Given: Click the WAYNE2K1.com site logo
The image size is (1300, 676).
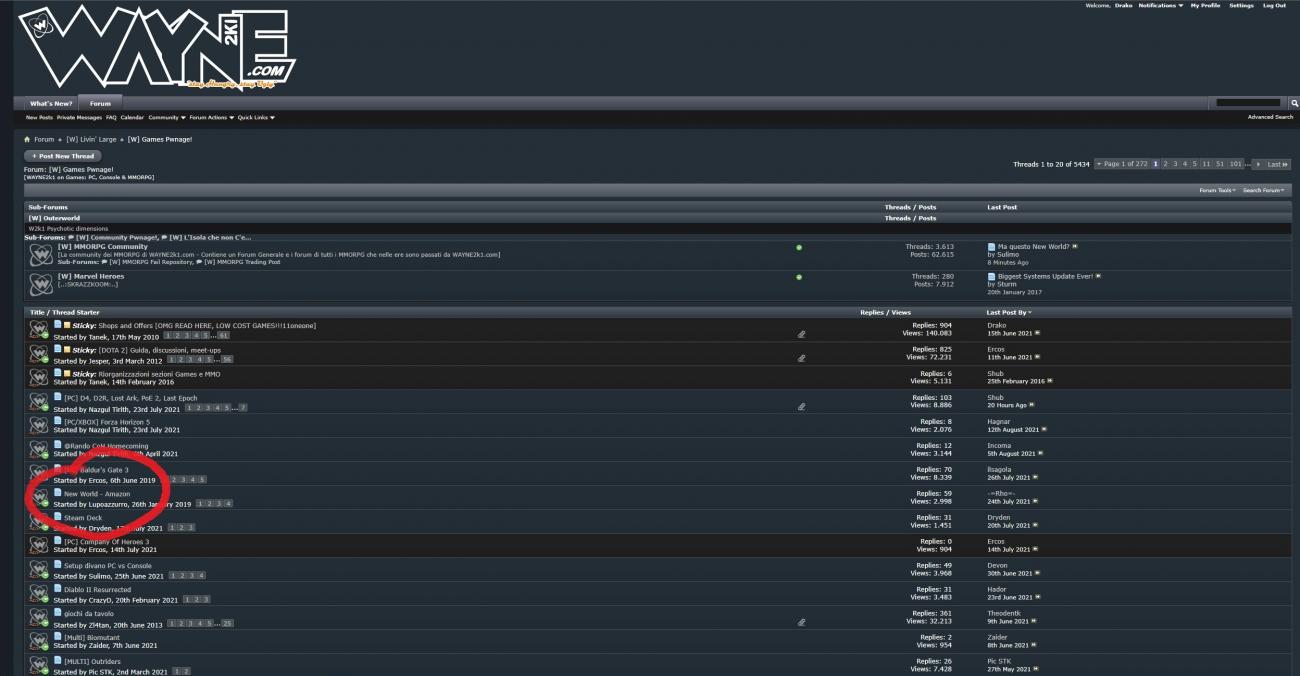Looking at the screenshot, I should tap(156, 49).
